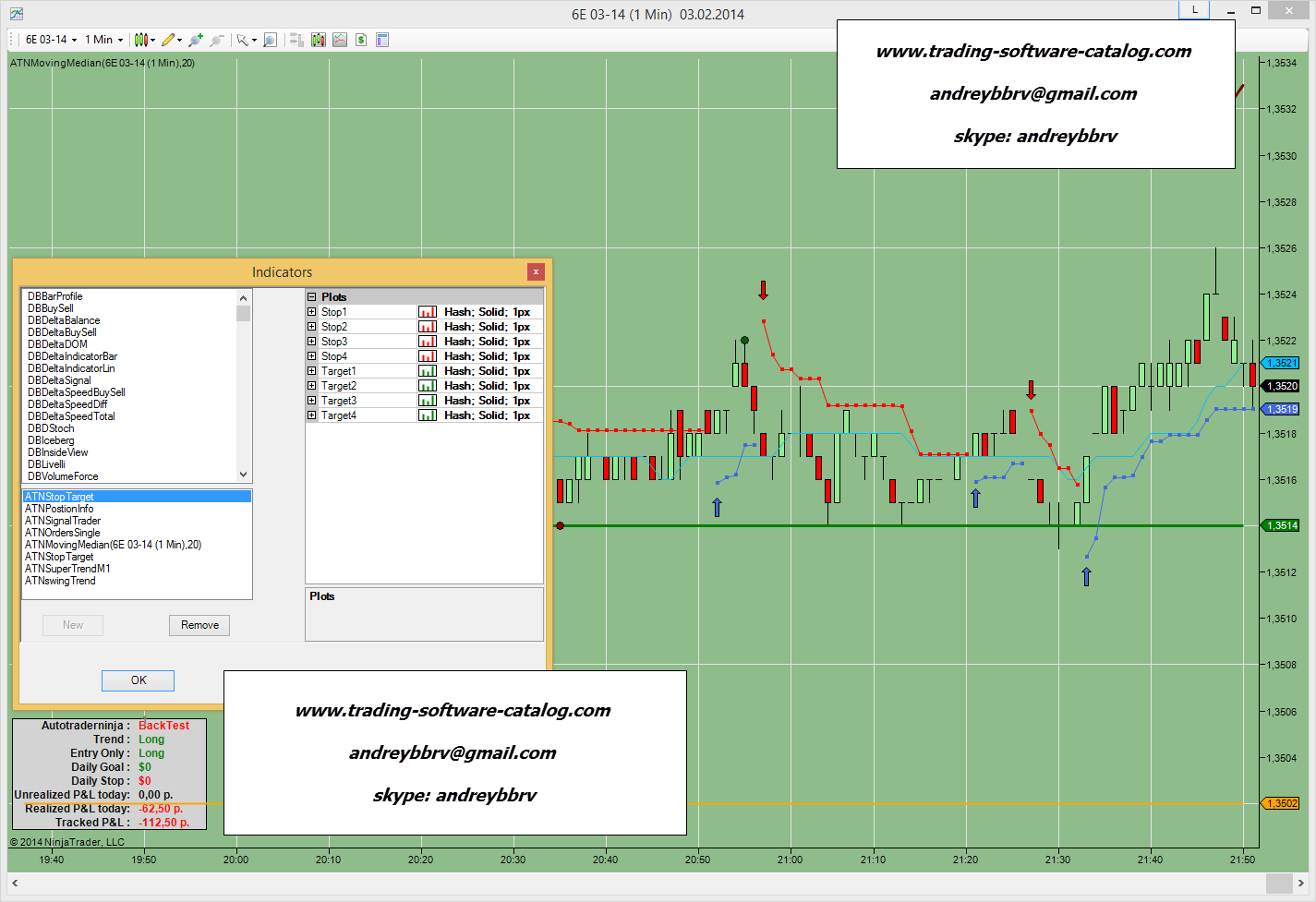
Task: Collapse the Plots category section
Action: click(312, 297)
